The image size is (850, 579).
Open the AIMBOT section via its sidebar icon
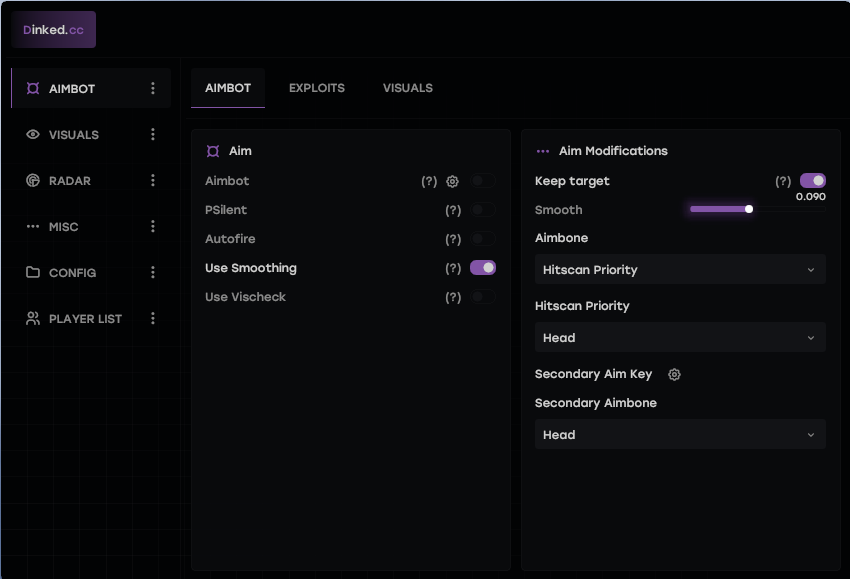pos(33,88)
